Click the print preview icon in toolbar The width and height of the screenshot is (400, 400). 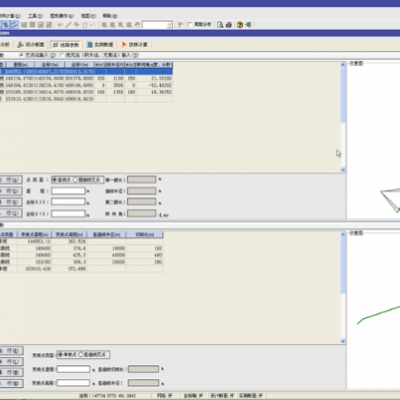(220, 25)
